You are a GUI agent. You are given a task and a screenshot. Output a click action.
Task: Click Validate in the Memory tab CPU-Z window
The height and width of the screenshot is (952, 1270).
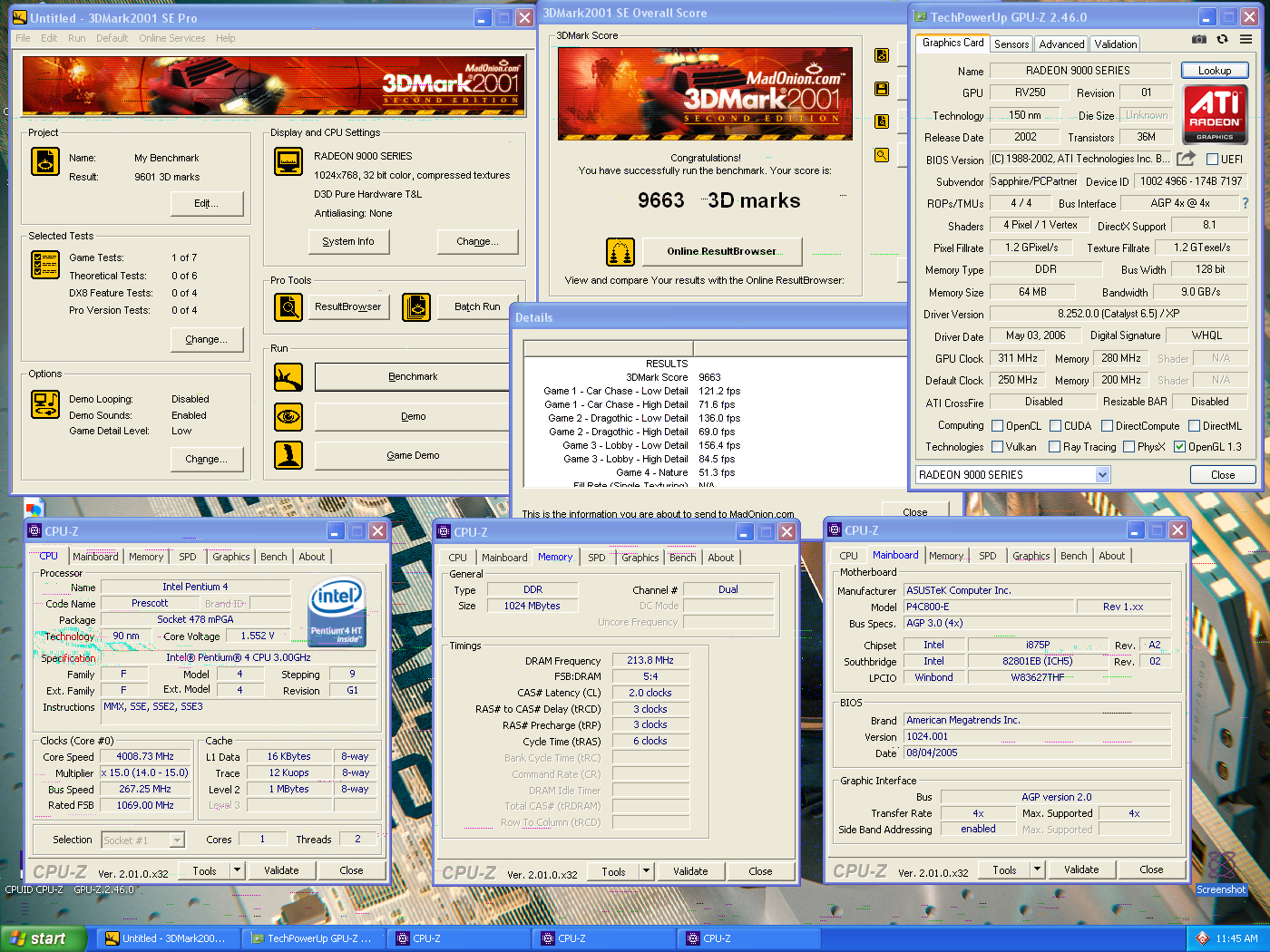coord(690,871)
